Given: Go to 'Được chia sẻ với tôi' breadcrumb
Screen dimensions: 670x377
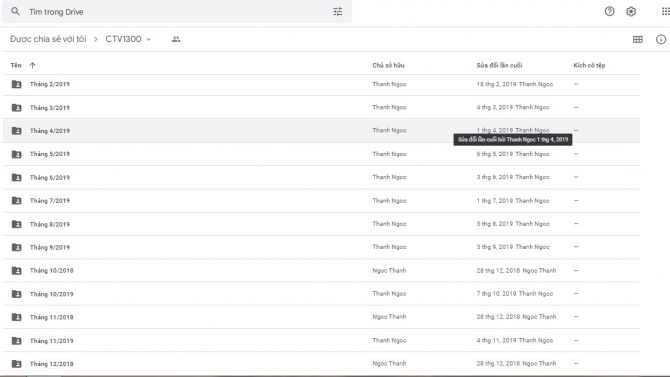Looking at the screenshot, I should click(48, 39).
